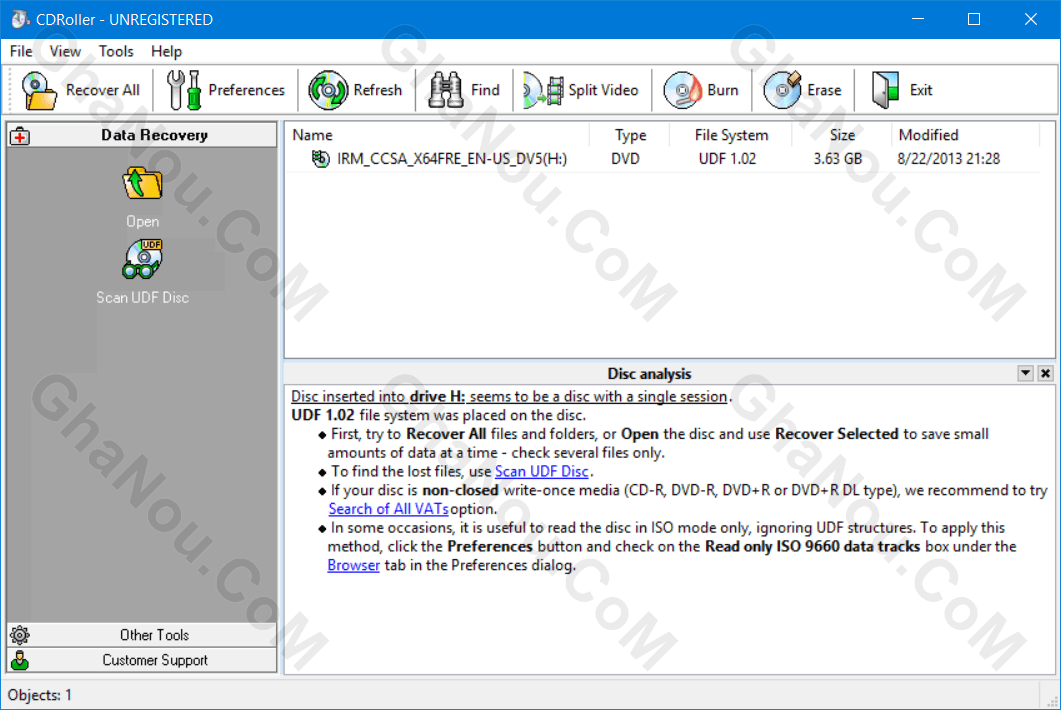This screenshot has width=1061, height=710.
Task: Close the Disc analysis pane
Action: click(1045, 373)
